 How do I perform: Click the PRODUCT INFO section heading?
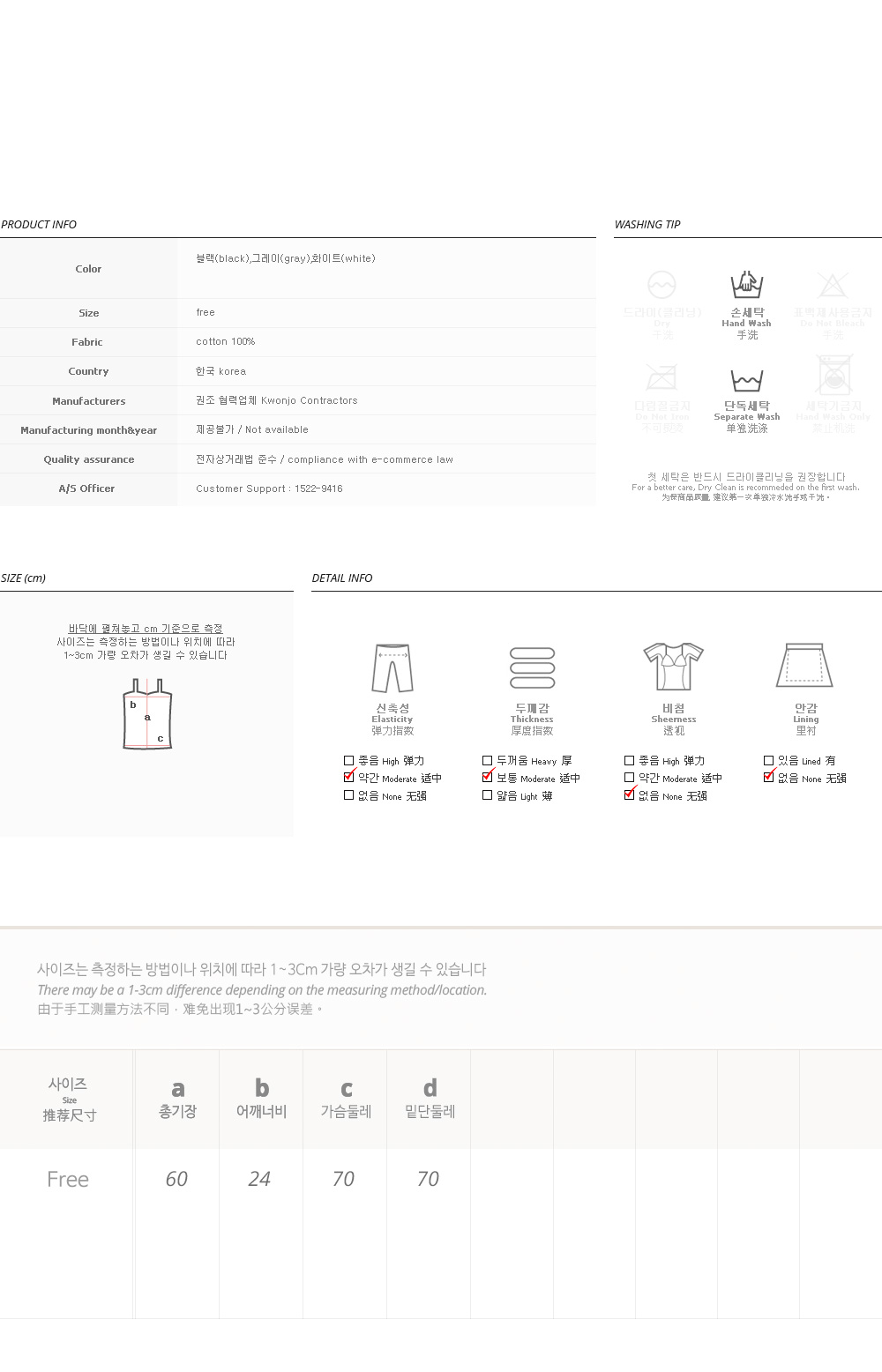click(39, 224)
